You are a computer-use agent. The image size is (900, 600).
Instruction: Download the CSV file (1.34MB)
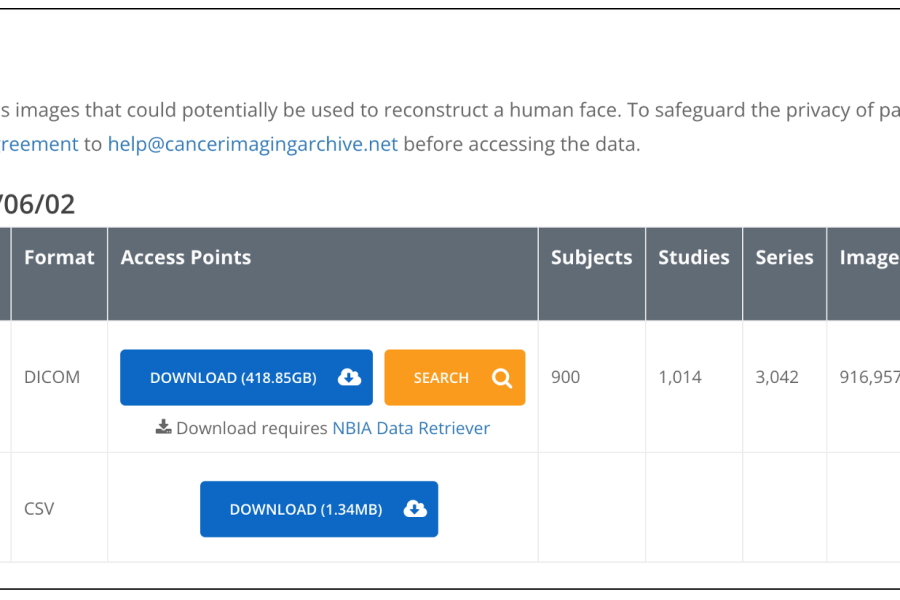click(319, 509)
